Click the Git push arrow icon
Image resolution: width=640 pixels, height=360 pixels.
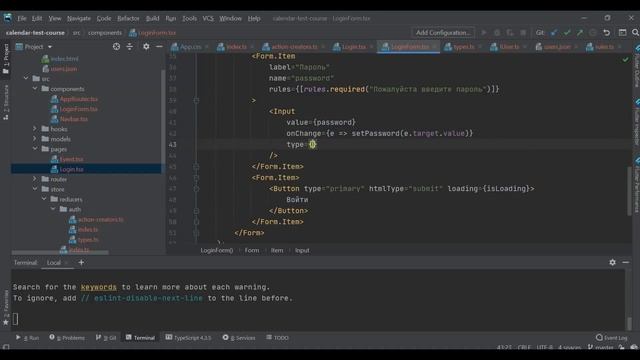(x=580, y=33)
